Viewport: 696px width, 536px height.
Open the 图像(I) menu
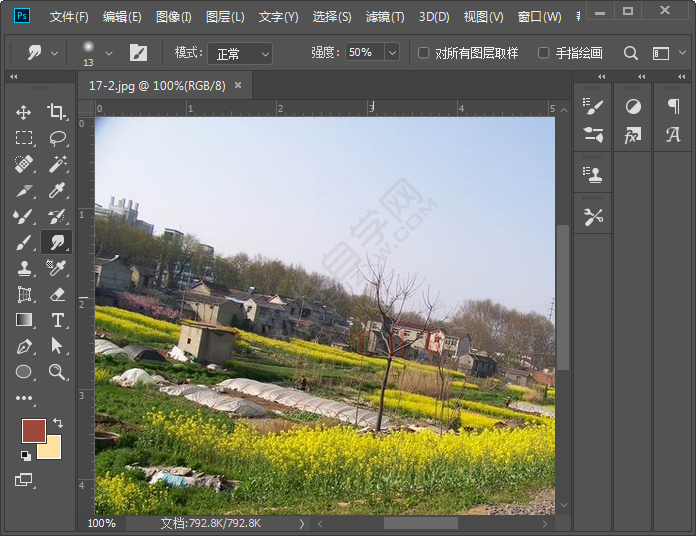click(174, 17)
